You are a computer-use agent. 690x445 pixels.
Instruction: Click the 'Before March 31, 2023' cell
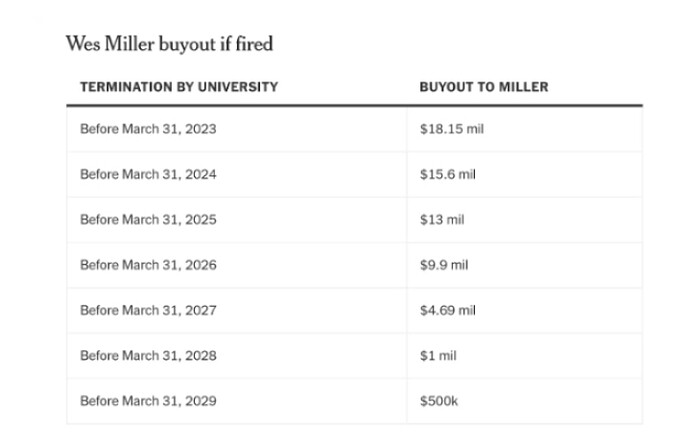[x=148, y=129]
